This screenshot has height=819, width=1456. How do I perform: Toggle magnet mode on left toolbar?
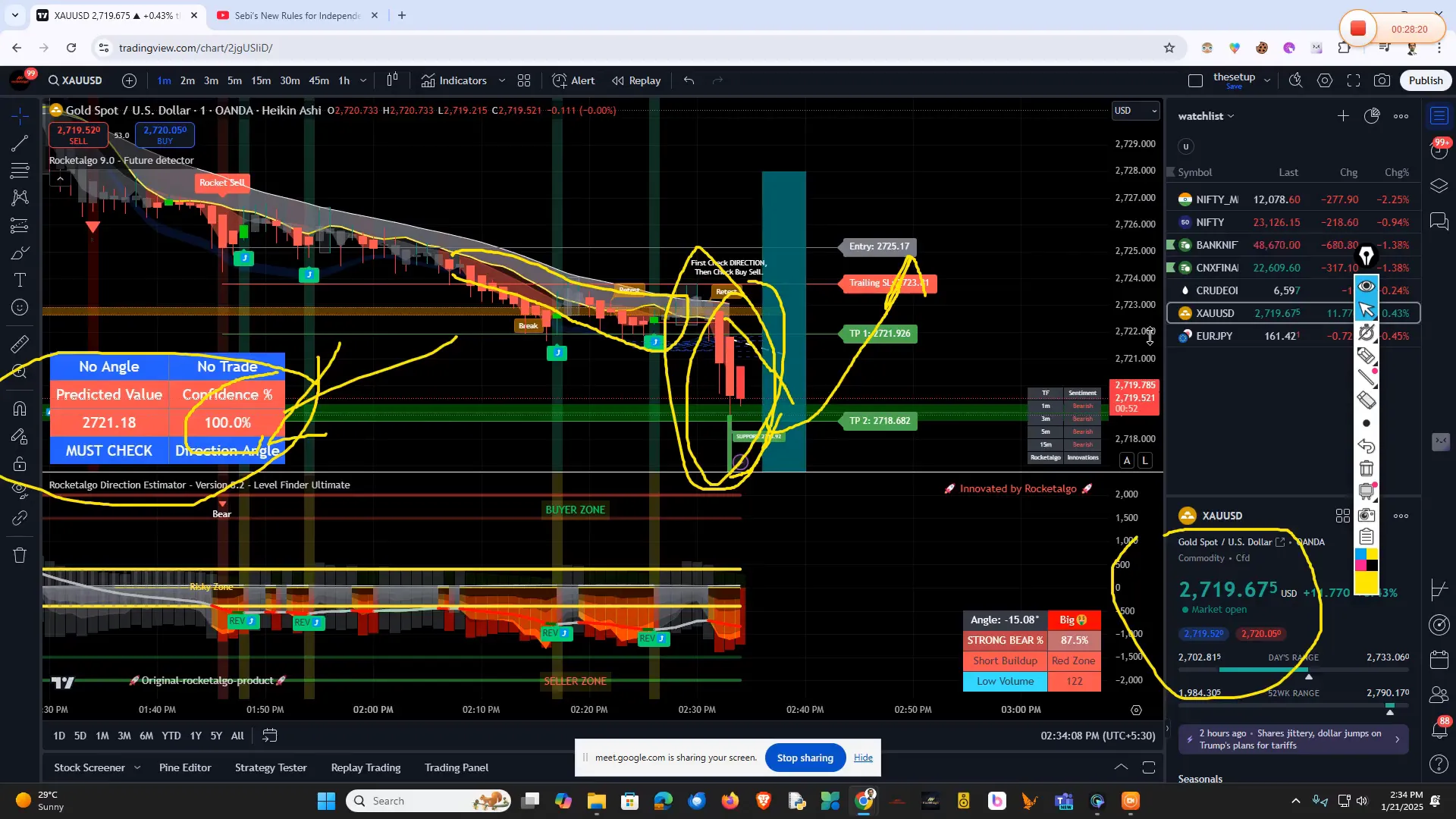[20, 409]
